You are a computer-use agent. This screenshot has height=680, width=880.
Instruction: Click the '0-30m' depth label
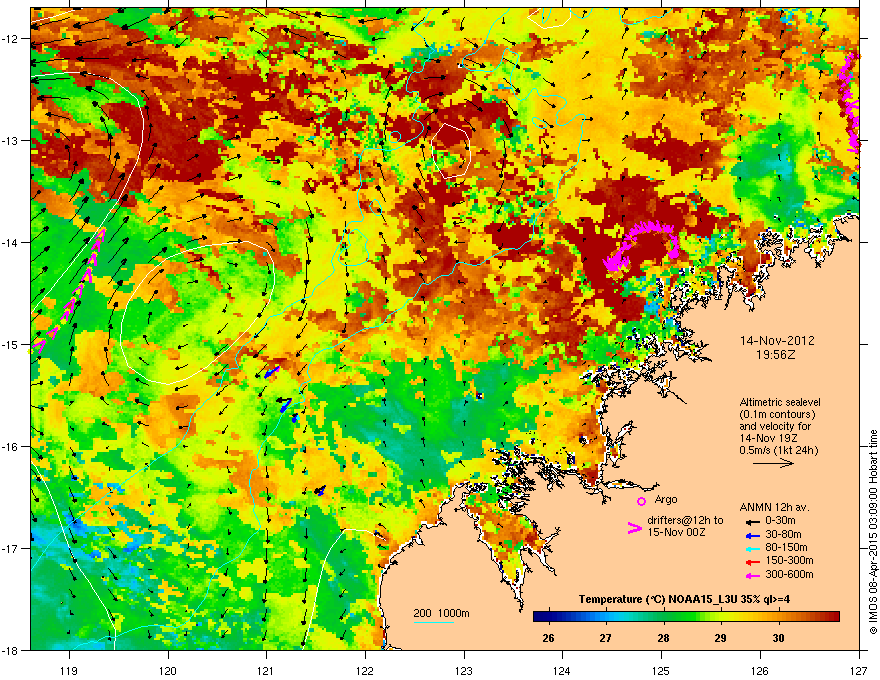coord(780,521)
